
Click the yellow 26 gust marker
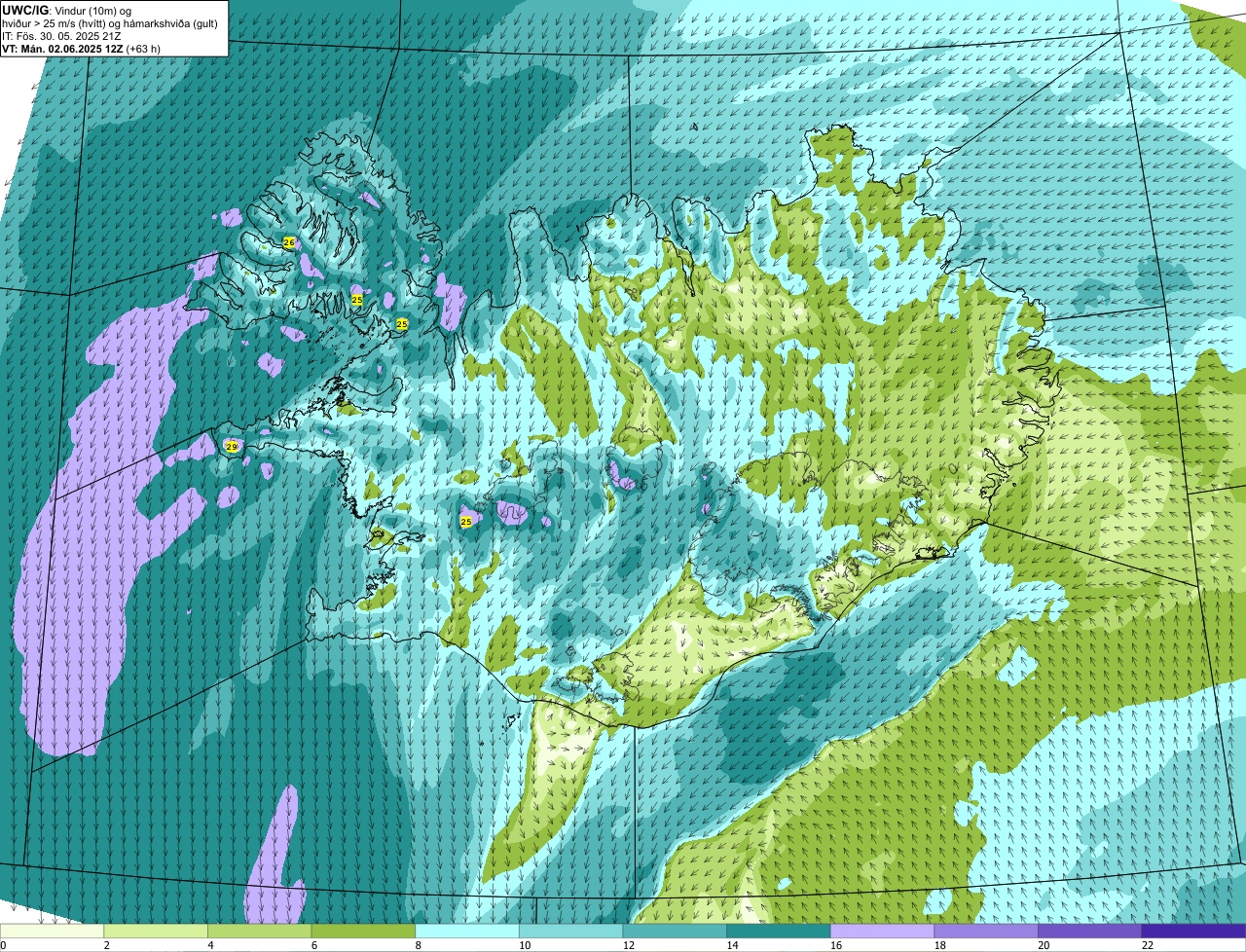(289, 242)
